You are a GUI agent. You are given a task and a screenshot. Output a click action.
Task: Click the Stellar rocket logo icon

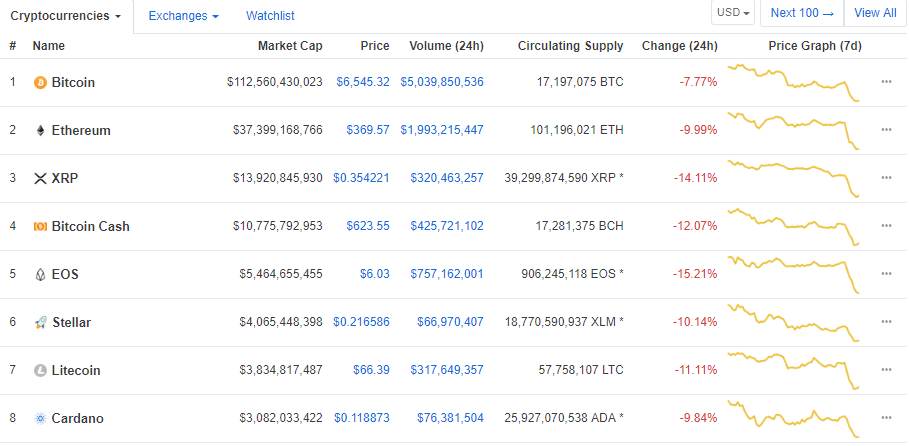(x=40, y=322)
